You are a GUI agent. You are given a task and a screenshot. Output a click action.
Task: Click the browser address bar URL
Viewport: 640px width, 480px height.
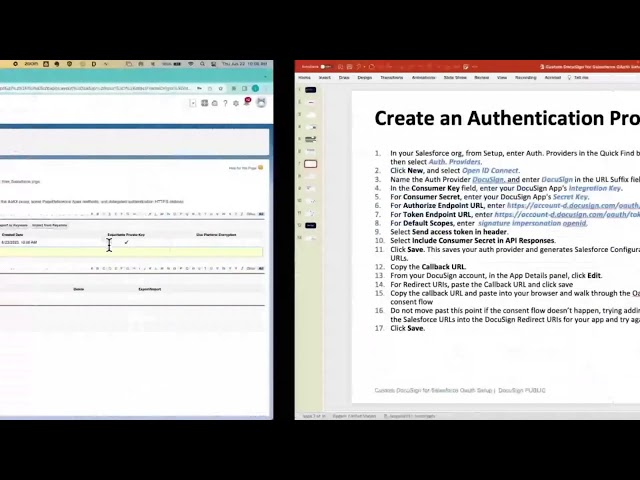(x=95, y=89)
